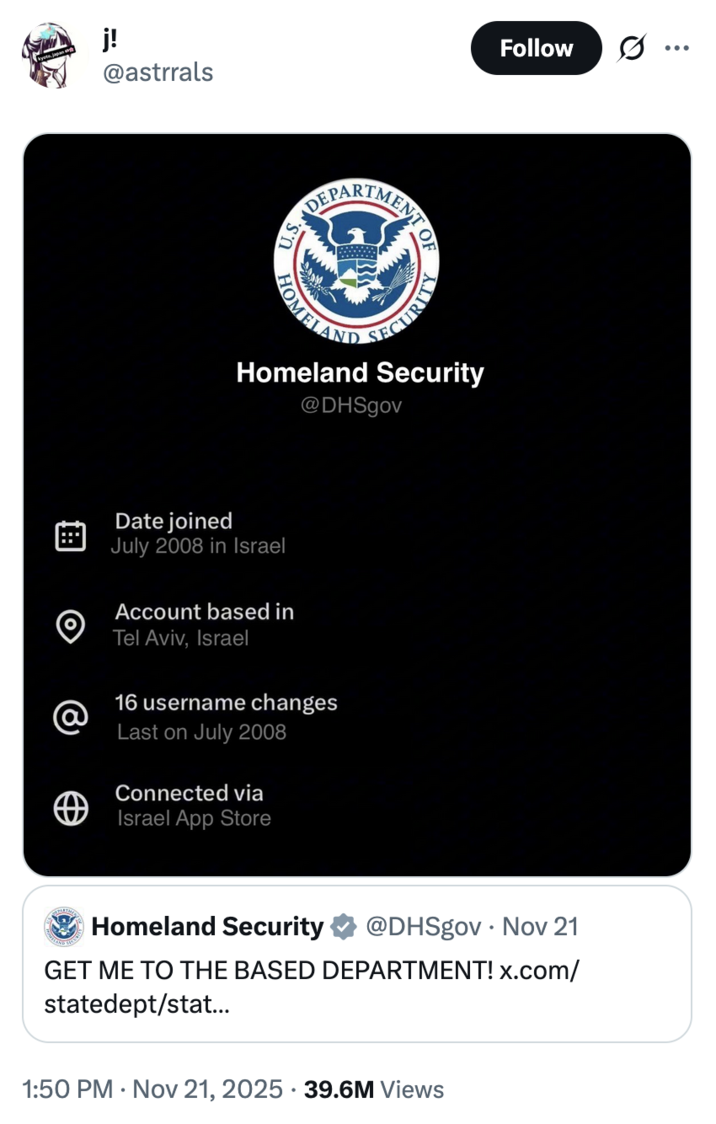Click the calendar Date joined icon
The height and width of the screenshot is (1124, 716).
[70, 534]
